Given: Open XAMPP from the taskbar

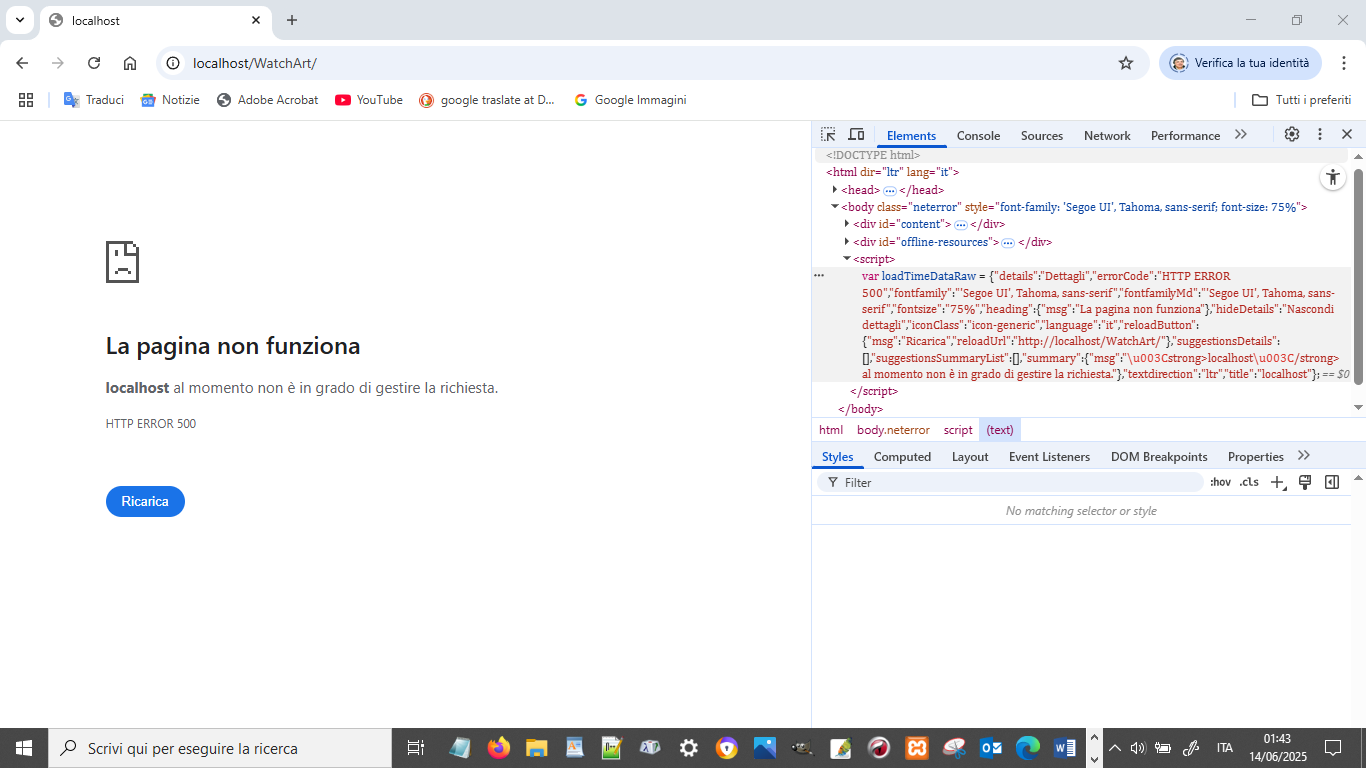Looking at the screenshot, I should point(917,748).
